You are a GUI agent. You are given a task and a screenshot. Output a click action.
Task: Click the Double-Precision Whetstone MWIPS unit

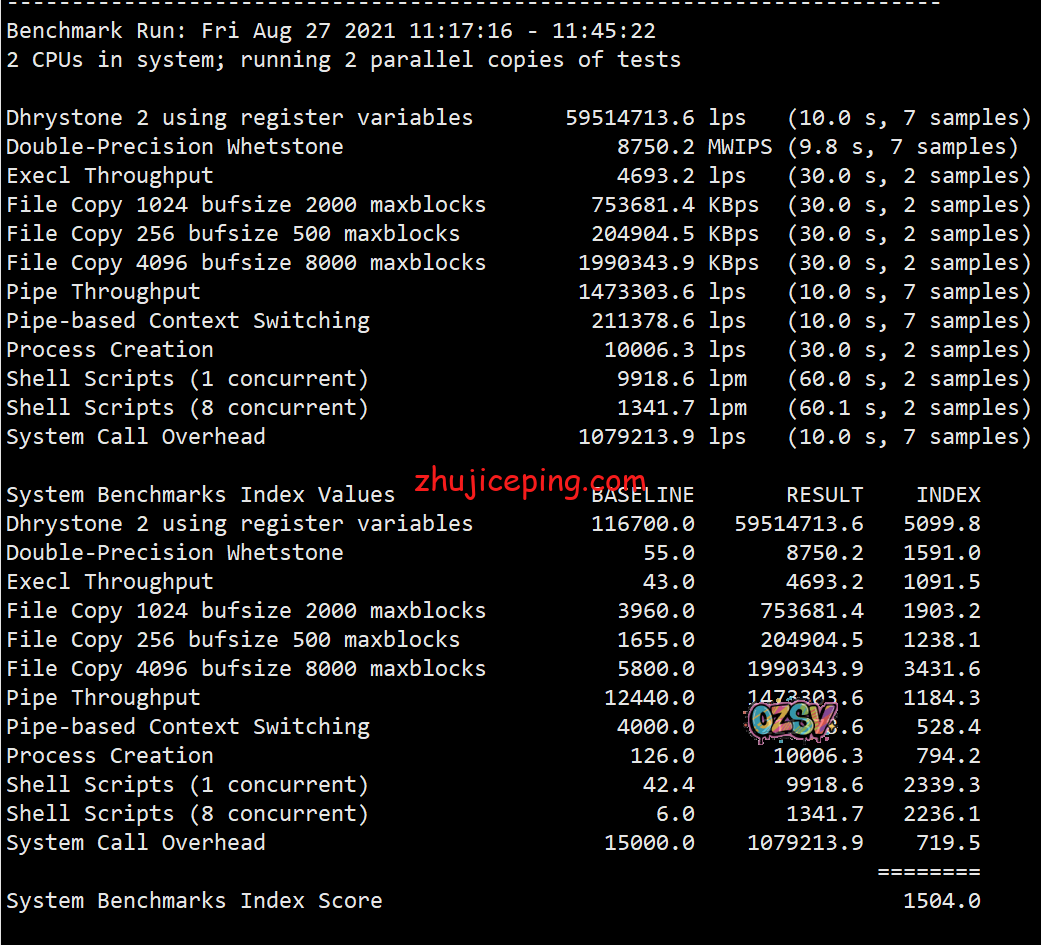pos(740,147)
